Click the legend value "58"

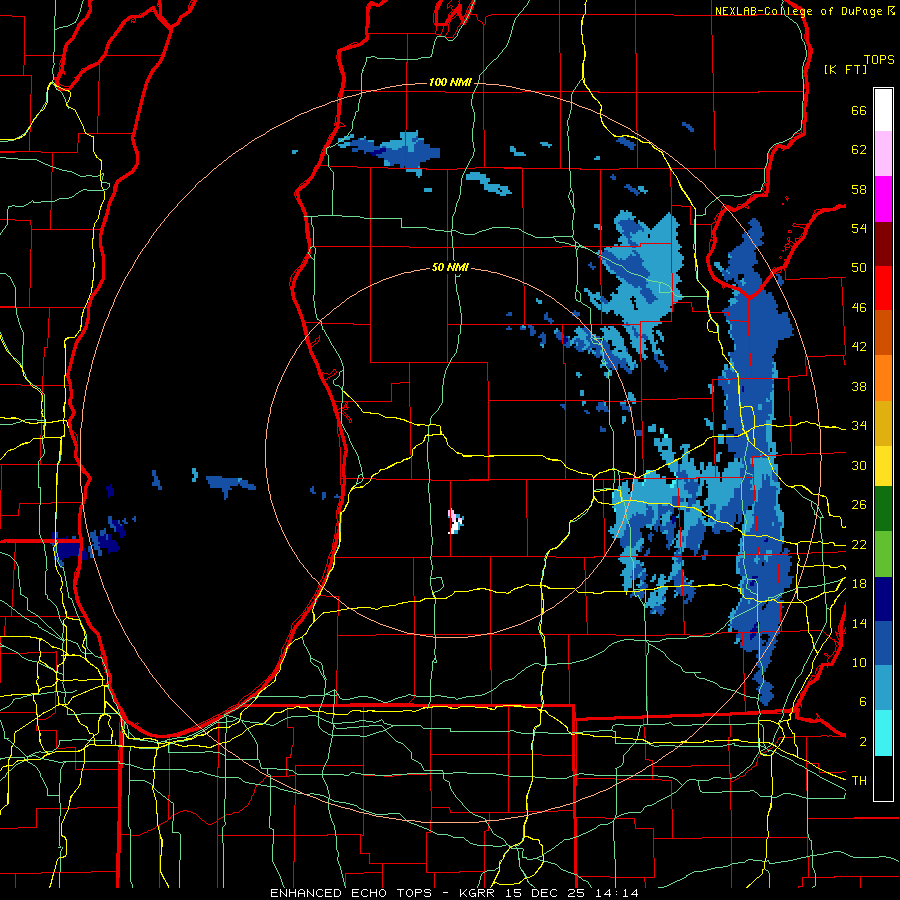point(859,189)
